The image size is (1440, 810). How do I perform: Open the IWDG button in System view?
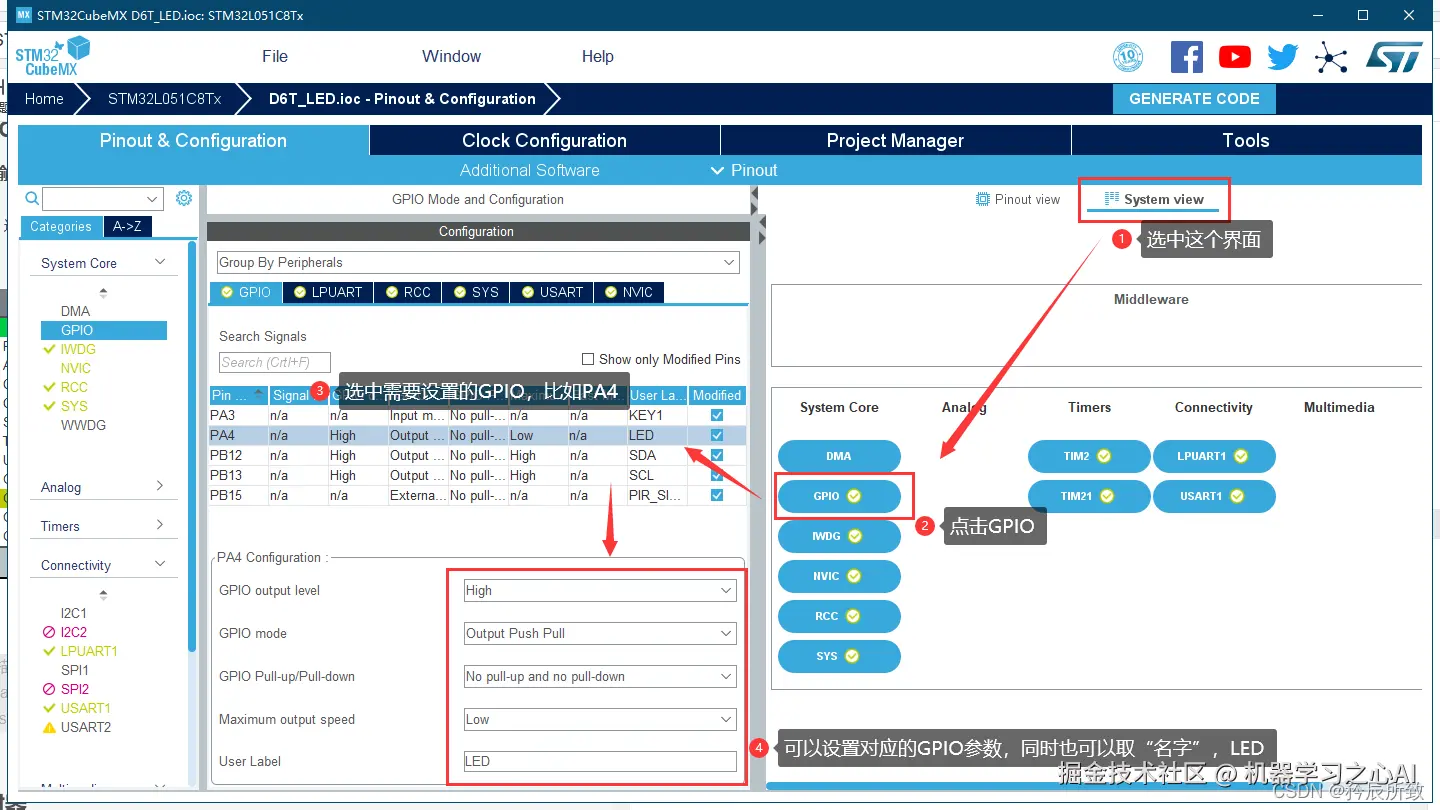[x=839, y=536]
